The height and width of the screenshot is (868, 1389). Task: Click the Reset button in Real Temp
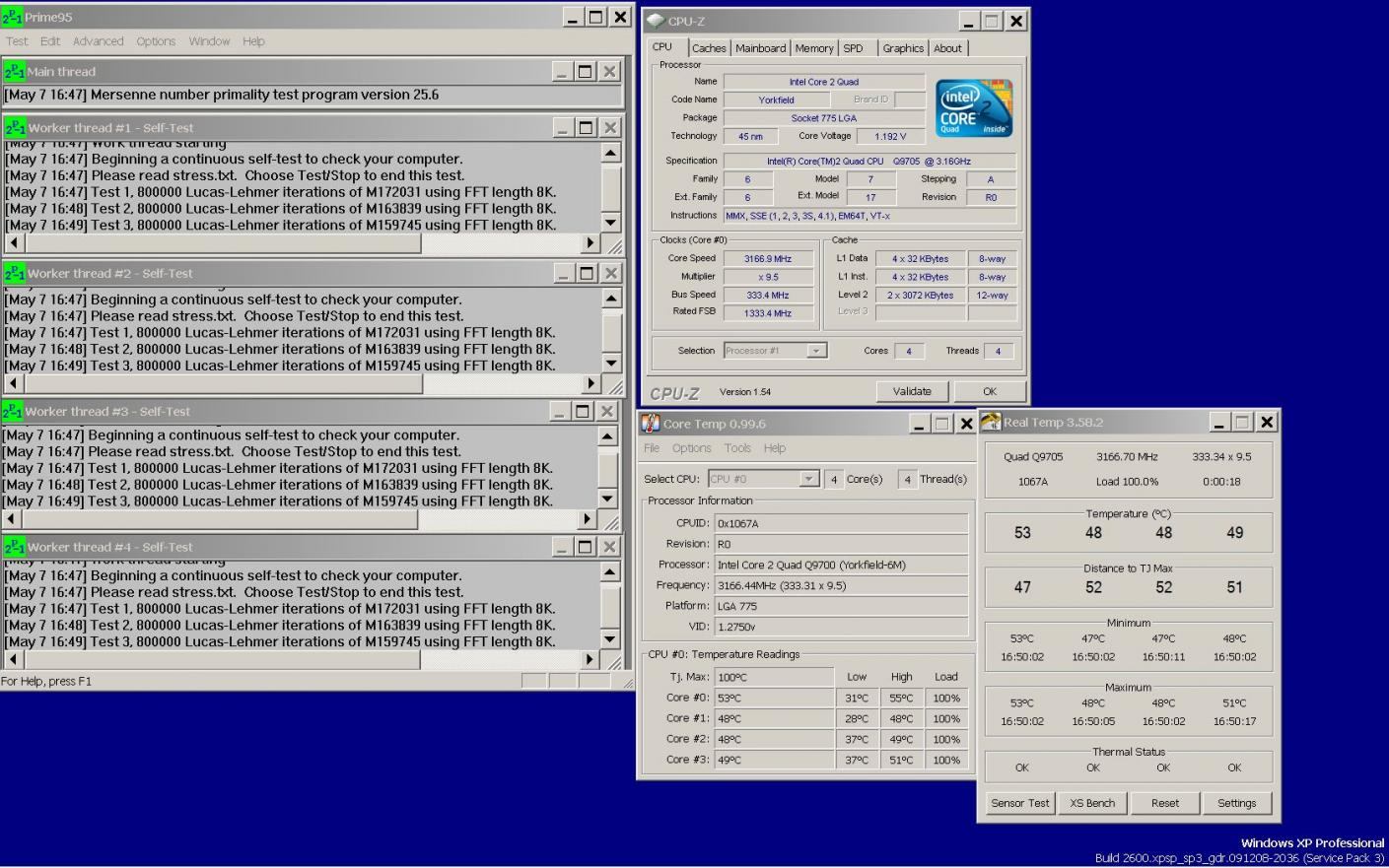[x=1165, y=803]
